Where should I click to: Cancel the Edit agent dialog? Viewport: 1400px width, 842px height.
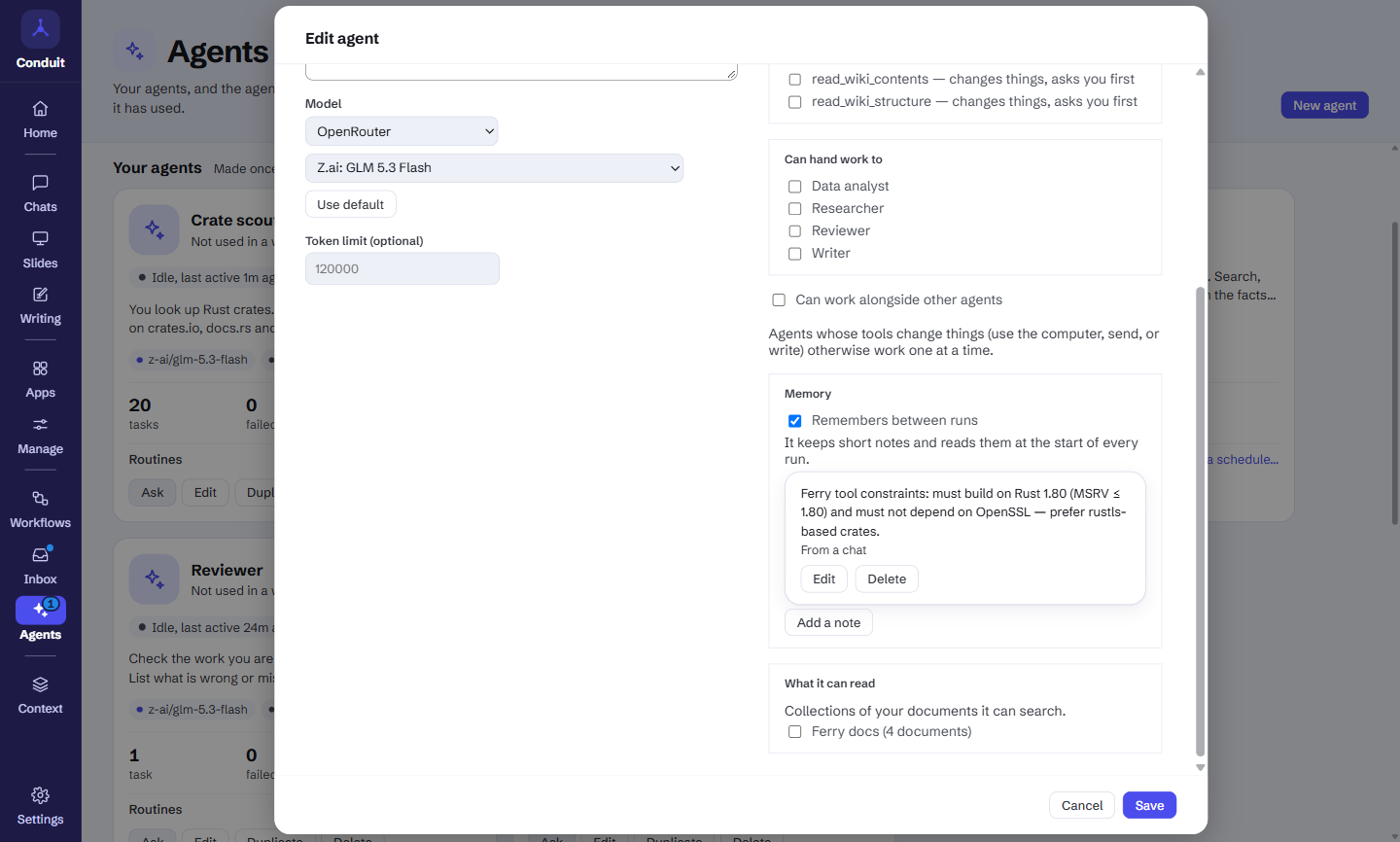1082,805
